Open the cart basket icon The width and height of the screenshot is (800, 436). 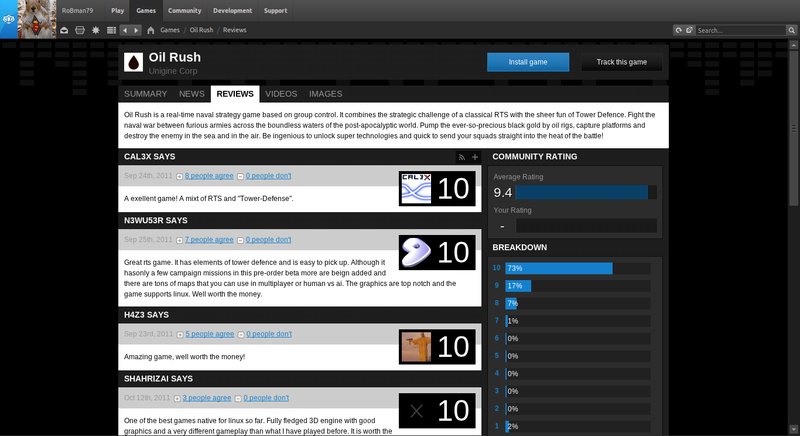[x=80, y=30]
